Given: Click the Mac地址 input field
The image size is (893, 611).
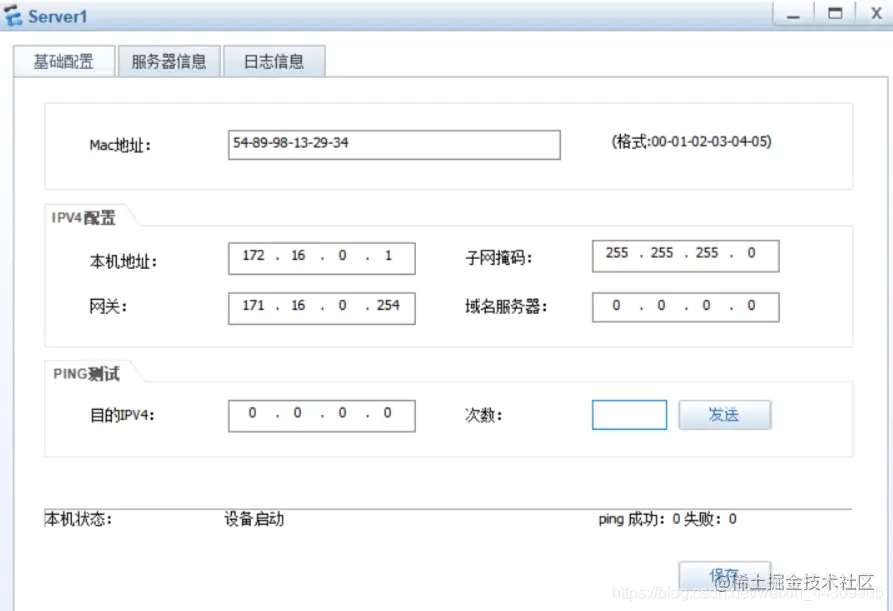Looking at the screenshot, I should click(x=394, y=145).
